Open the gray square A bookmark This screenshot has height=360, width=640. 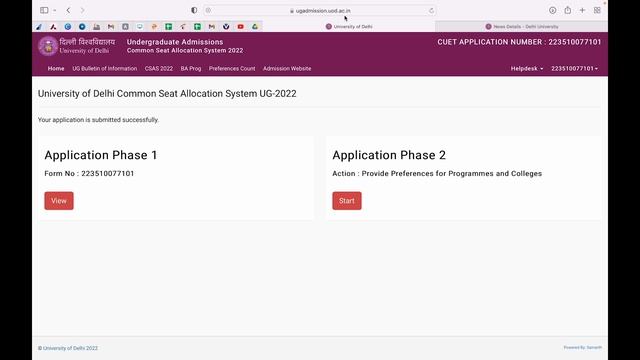[x=125, y=27]
